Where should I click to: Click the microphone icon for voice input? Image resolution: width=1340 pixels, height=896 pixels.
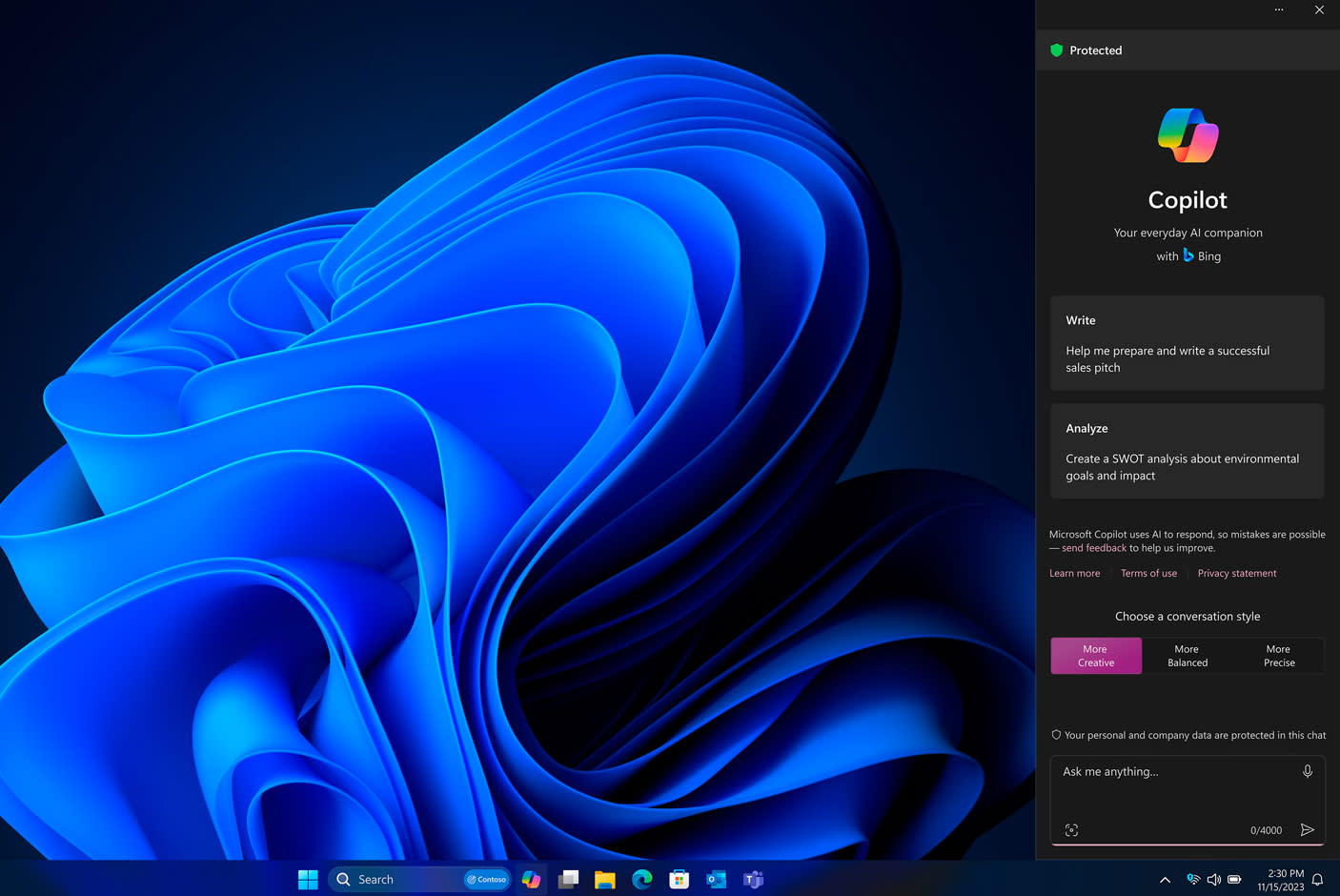(1308, 771)
